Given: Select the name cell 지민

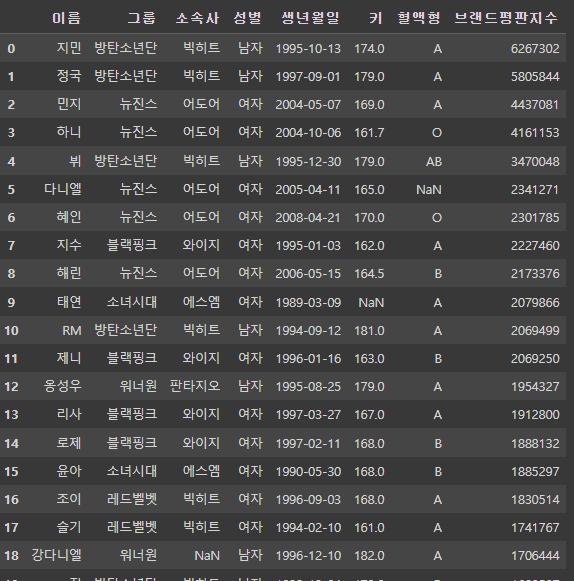Looking at the screenshot, I should click(69, 48).
